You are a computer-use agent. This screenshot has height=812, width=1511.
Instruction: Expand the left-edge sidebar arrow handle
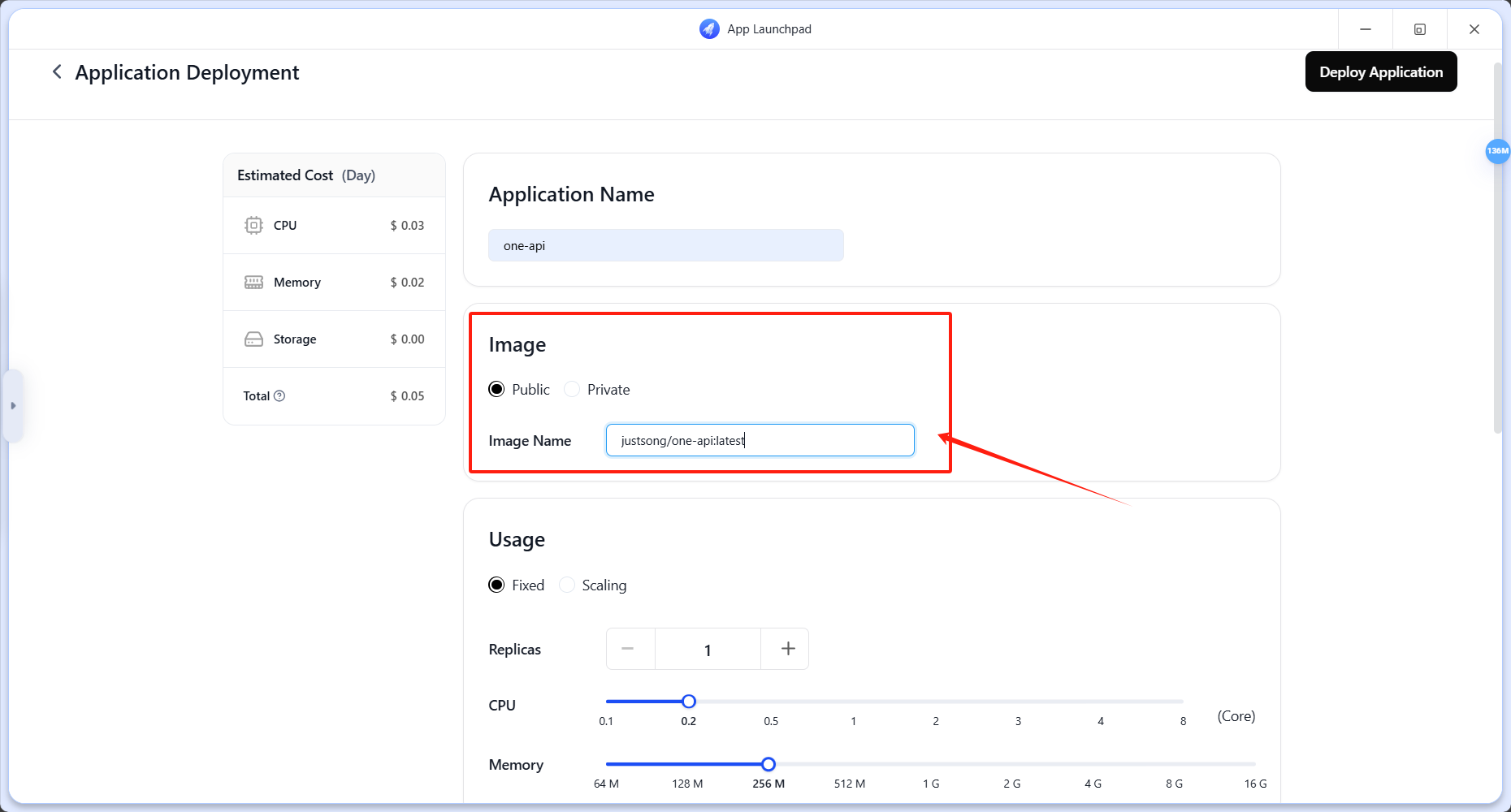(x=13, y=405)
